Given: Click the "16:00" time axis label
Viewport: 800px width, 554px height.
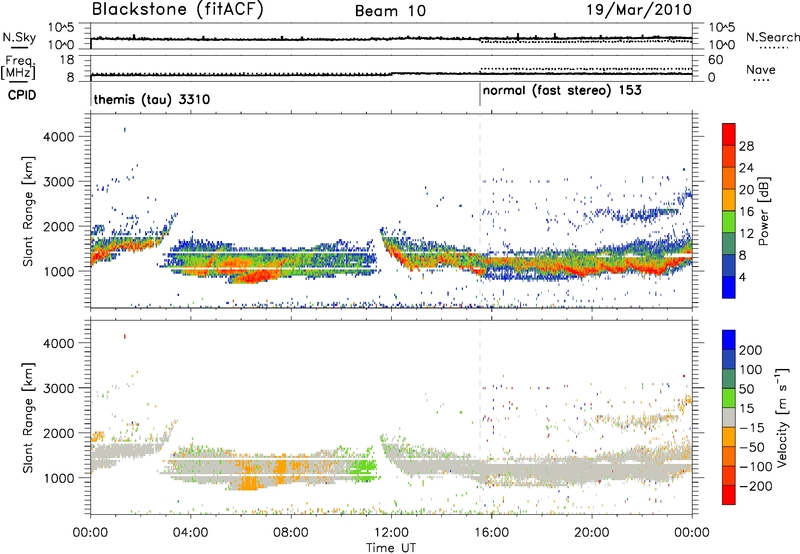Looking at the screenshot, I should click(491, 533).
